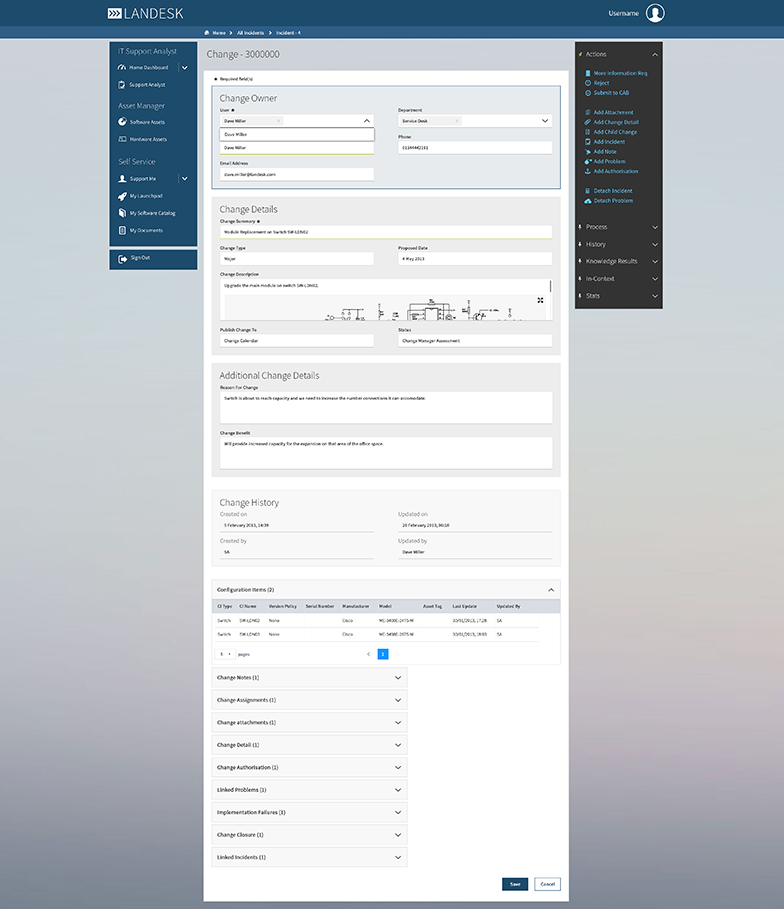This screenshot has width=784, height=909.
Task: Expand the Change Notes section
Action: [398, 677]
